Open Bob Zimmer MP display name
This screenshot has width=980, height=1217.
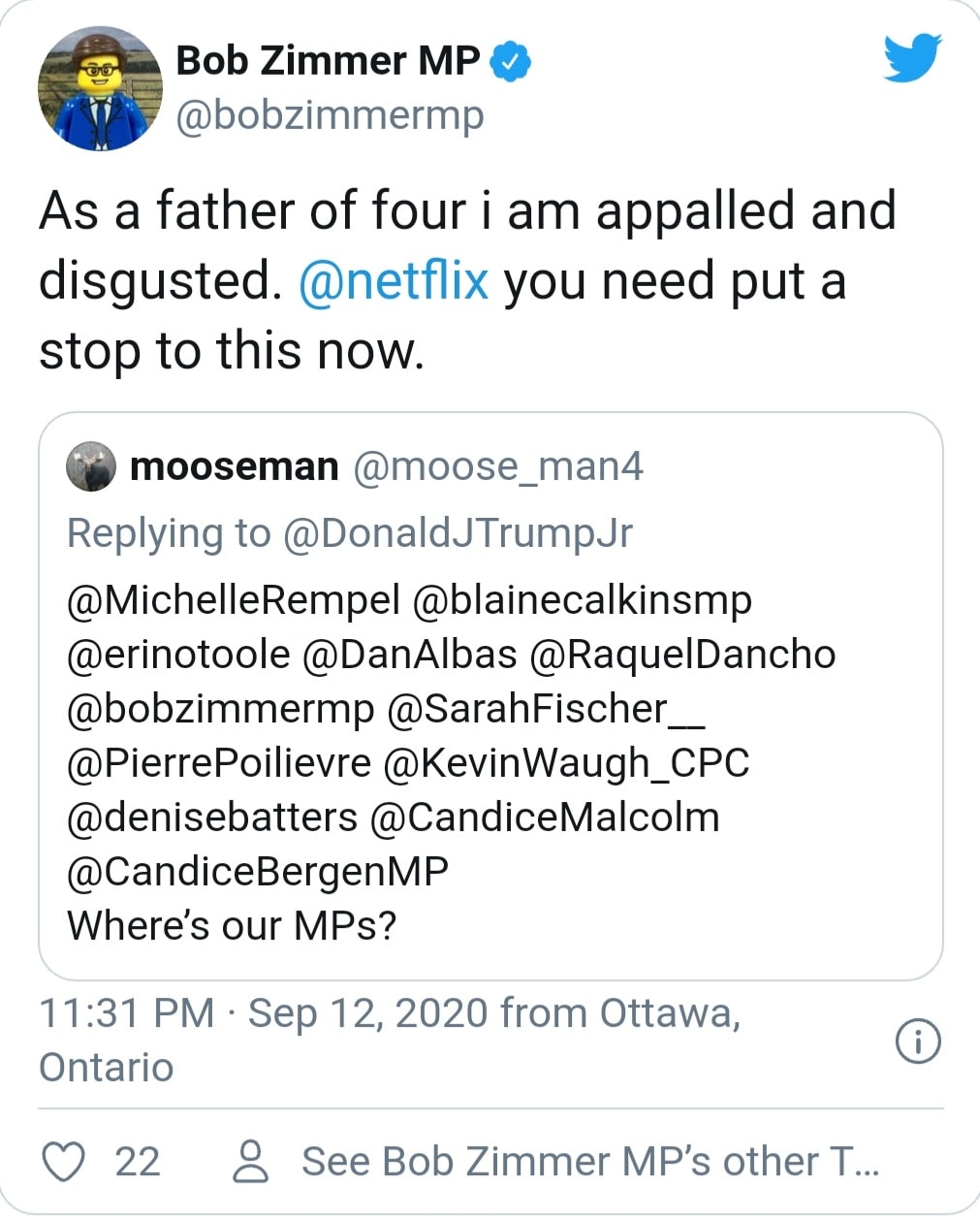pyautogui.click(x=328, y=61)
